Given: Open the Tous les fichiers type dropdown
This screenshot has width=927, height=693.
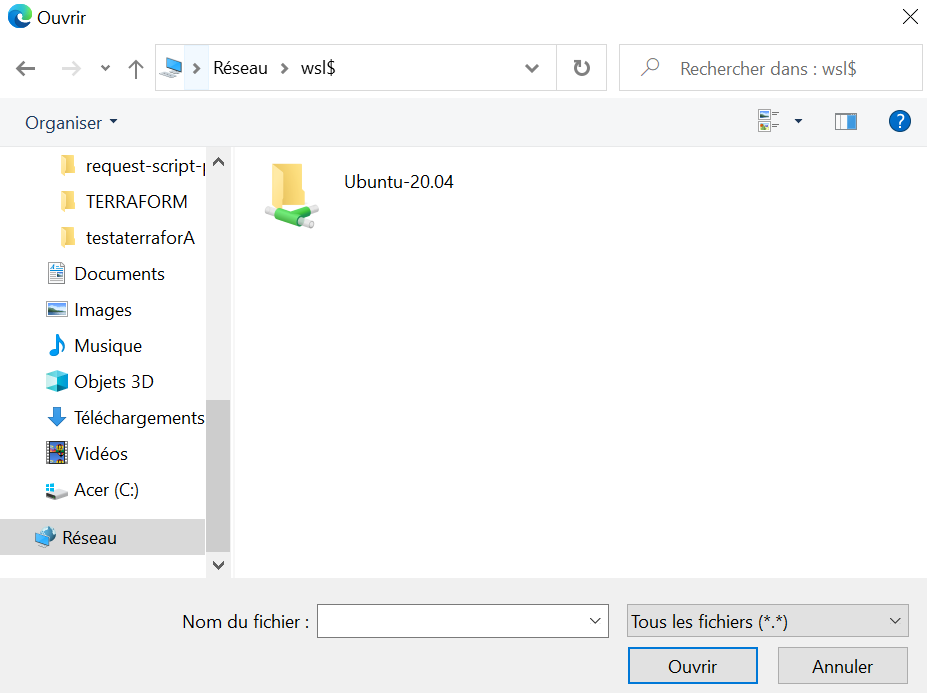Looking at the screenshot, I should [x=767, y=621].
